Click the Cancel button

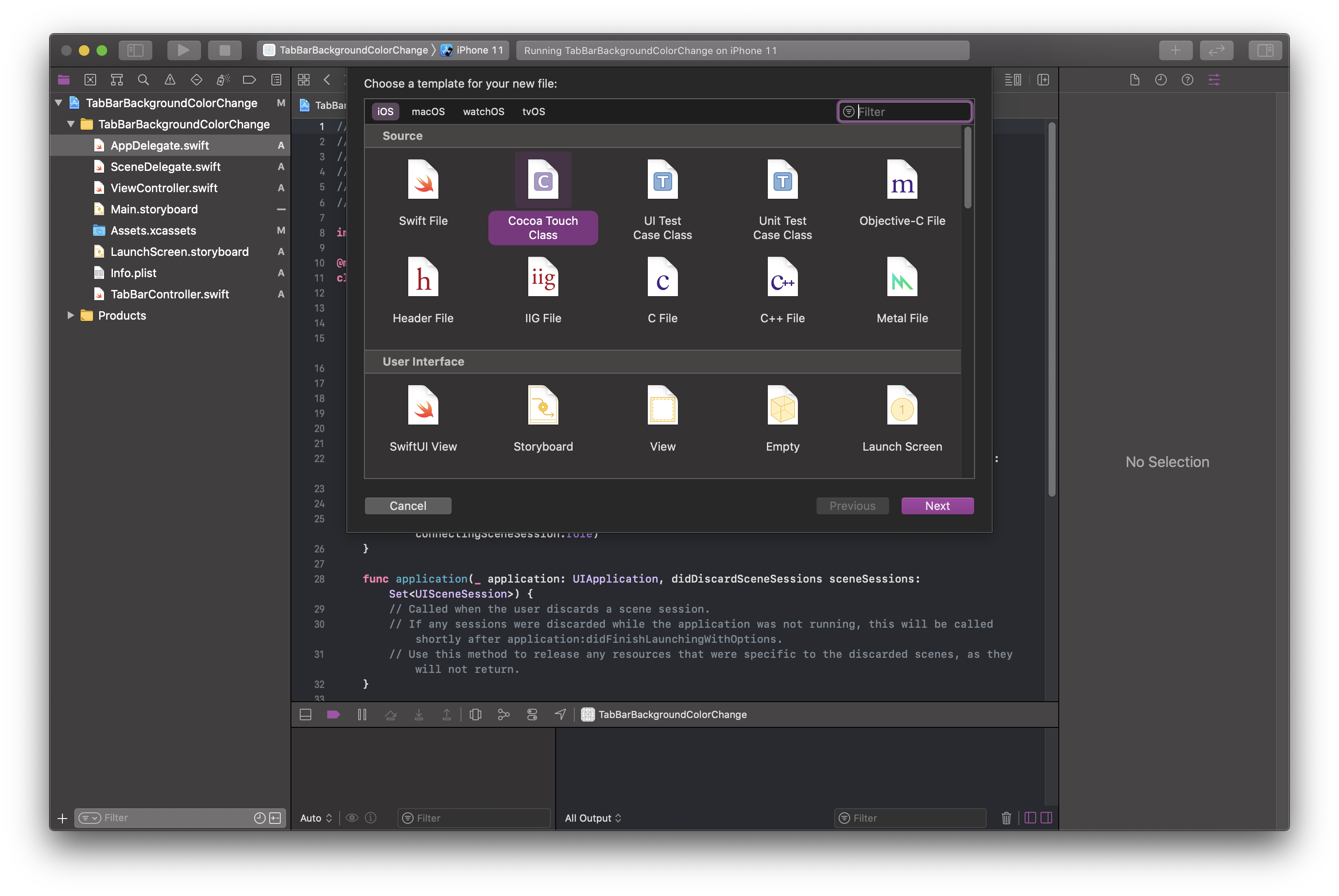[x=407, y=506]
